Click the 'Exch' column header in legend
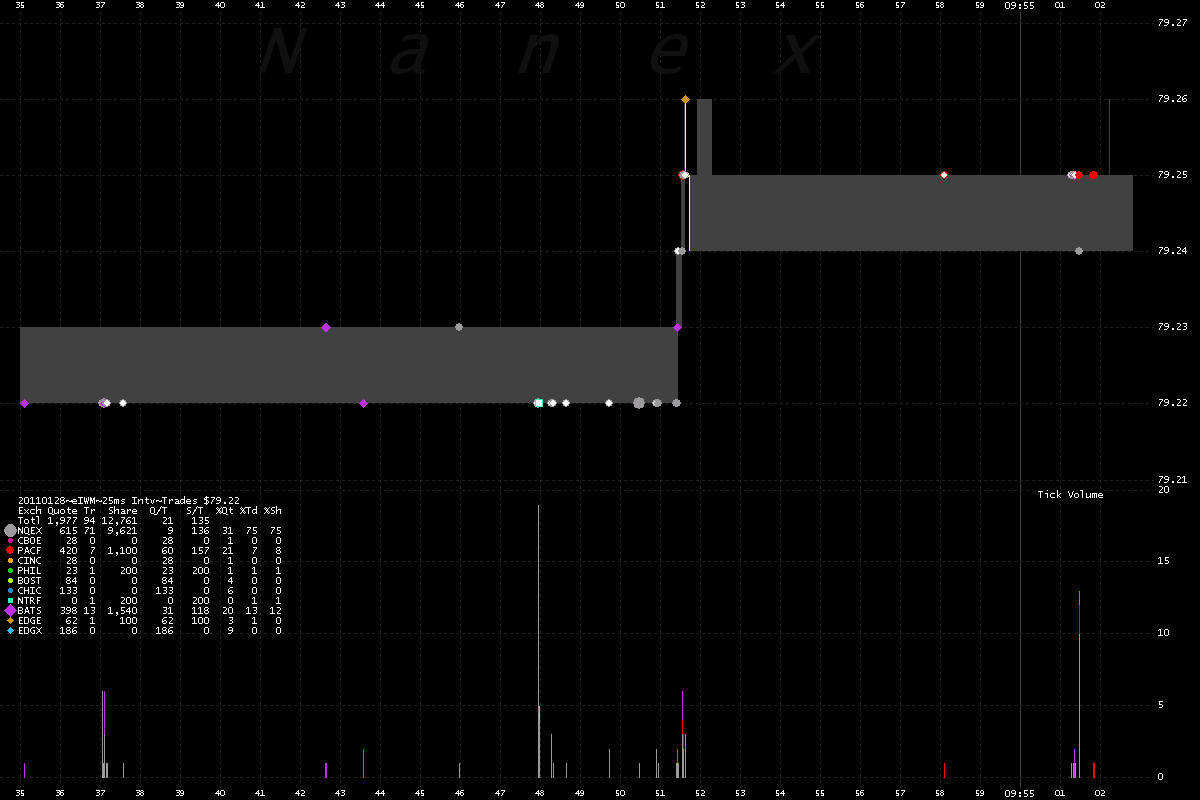The image size is (1200, 800). 30,511
